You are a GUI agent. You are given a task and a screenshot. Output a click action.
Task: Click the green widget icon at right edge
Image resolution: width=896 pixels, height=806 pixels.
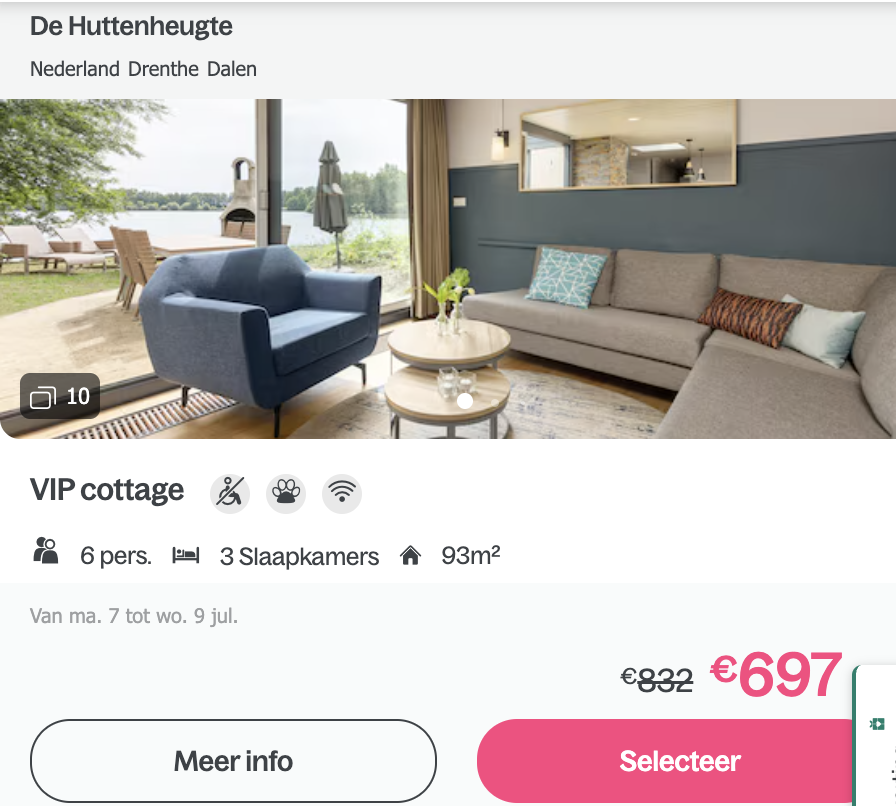pyautogui.click(x=877, y=724)
